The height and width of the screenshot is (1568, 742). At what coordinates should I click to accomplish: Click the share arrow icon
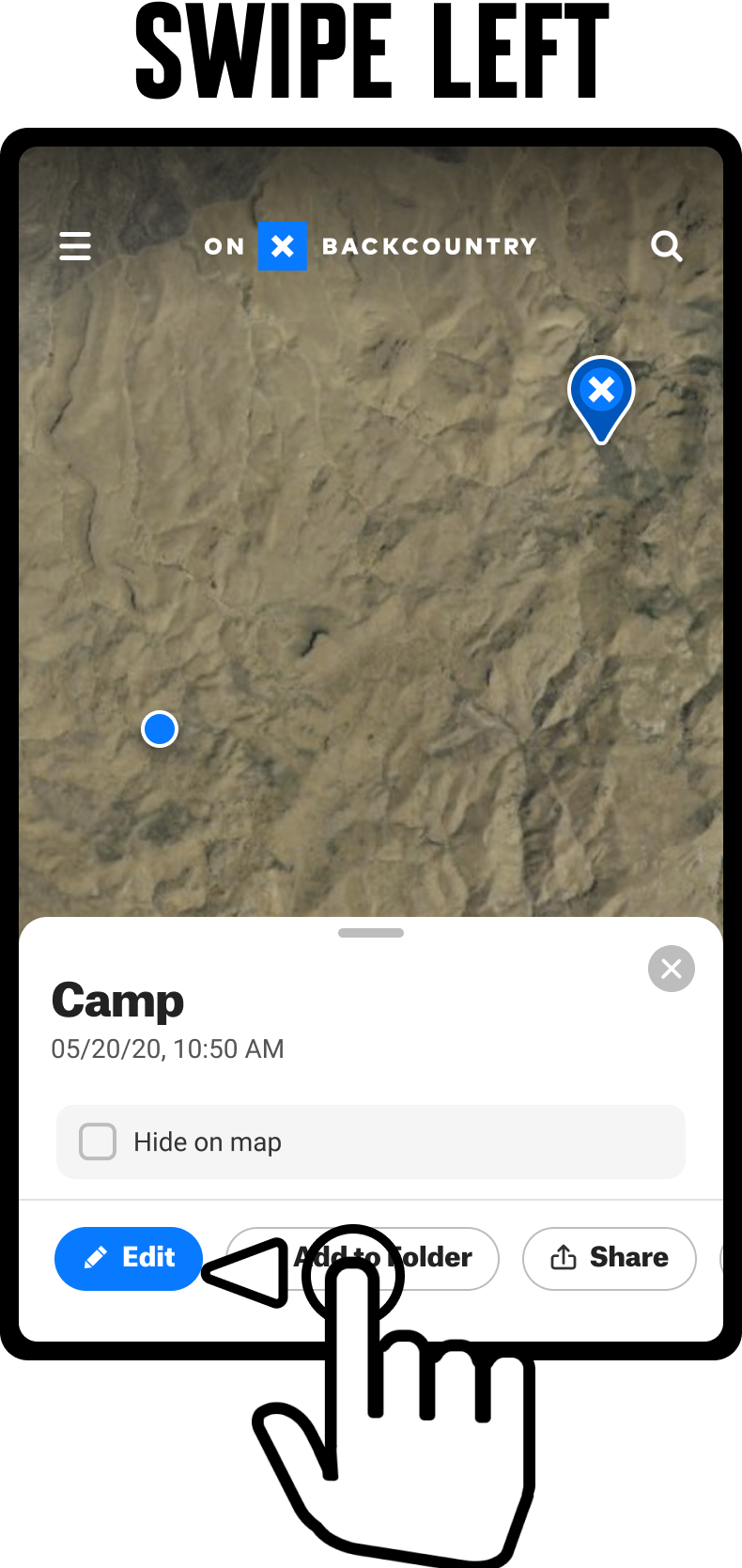(x=564, y=1257)
